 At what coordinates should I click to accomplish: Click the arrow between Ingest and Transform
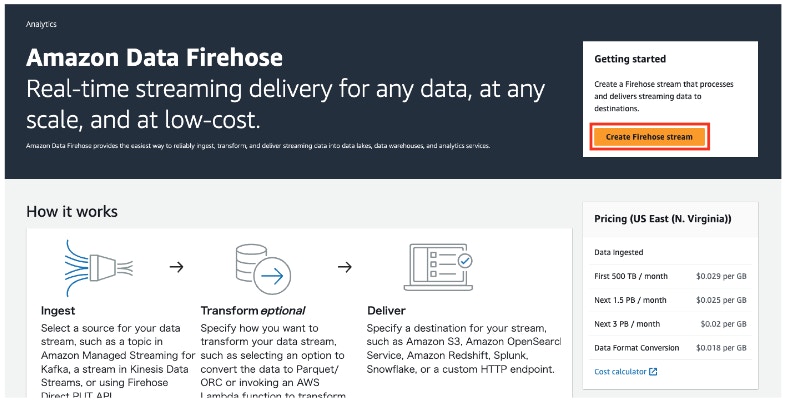(x=176, y=267)
